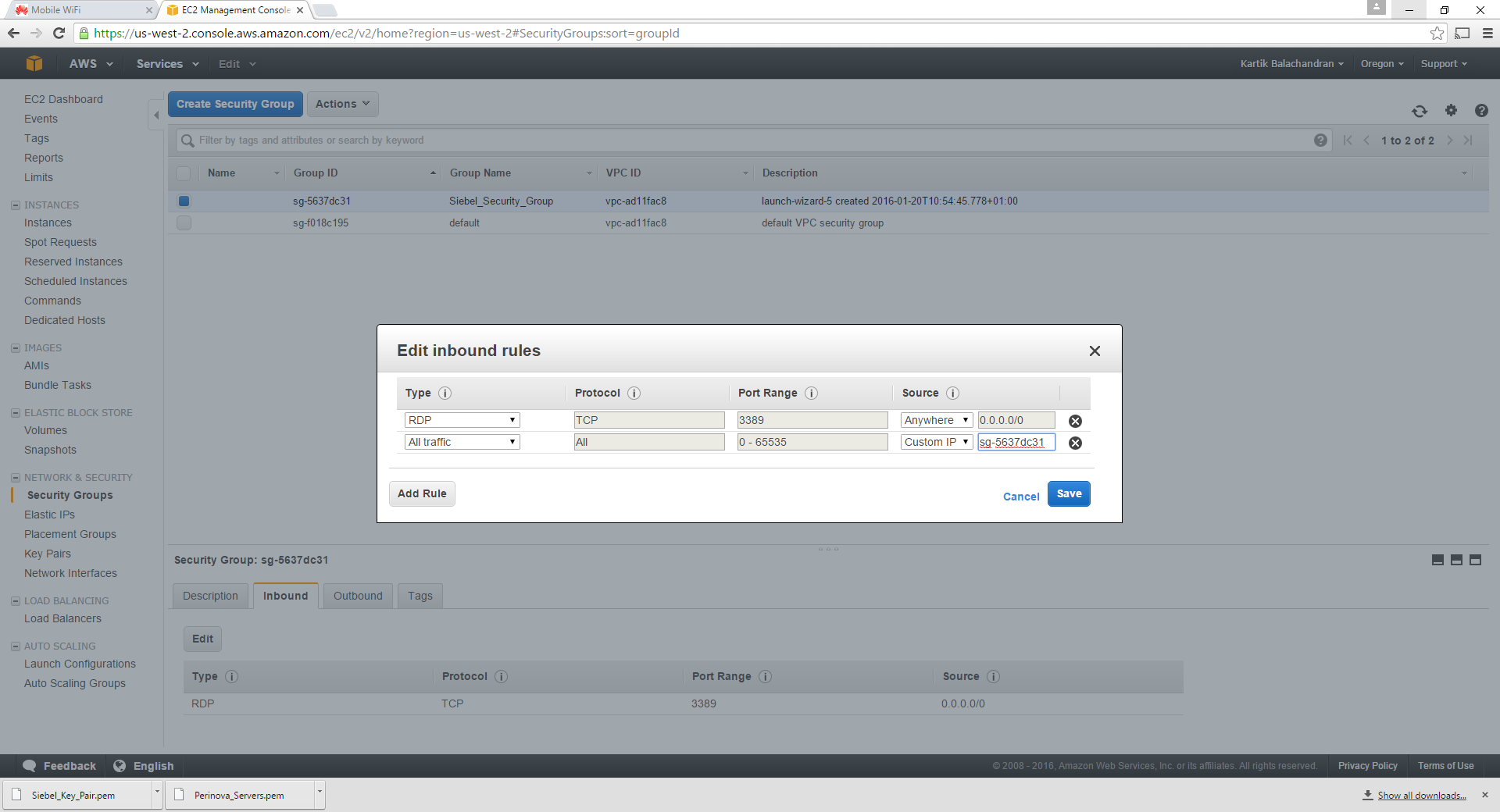Switch to the Tags tab

click(x=420, y=596)
